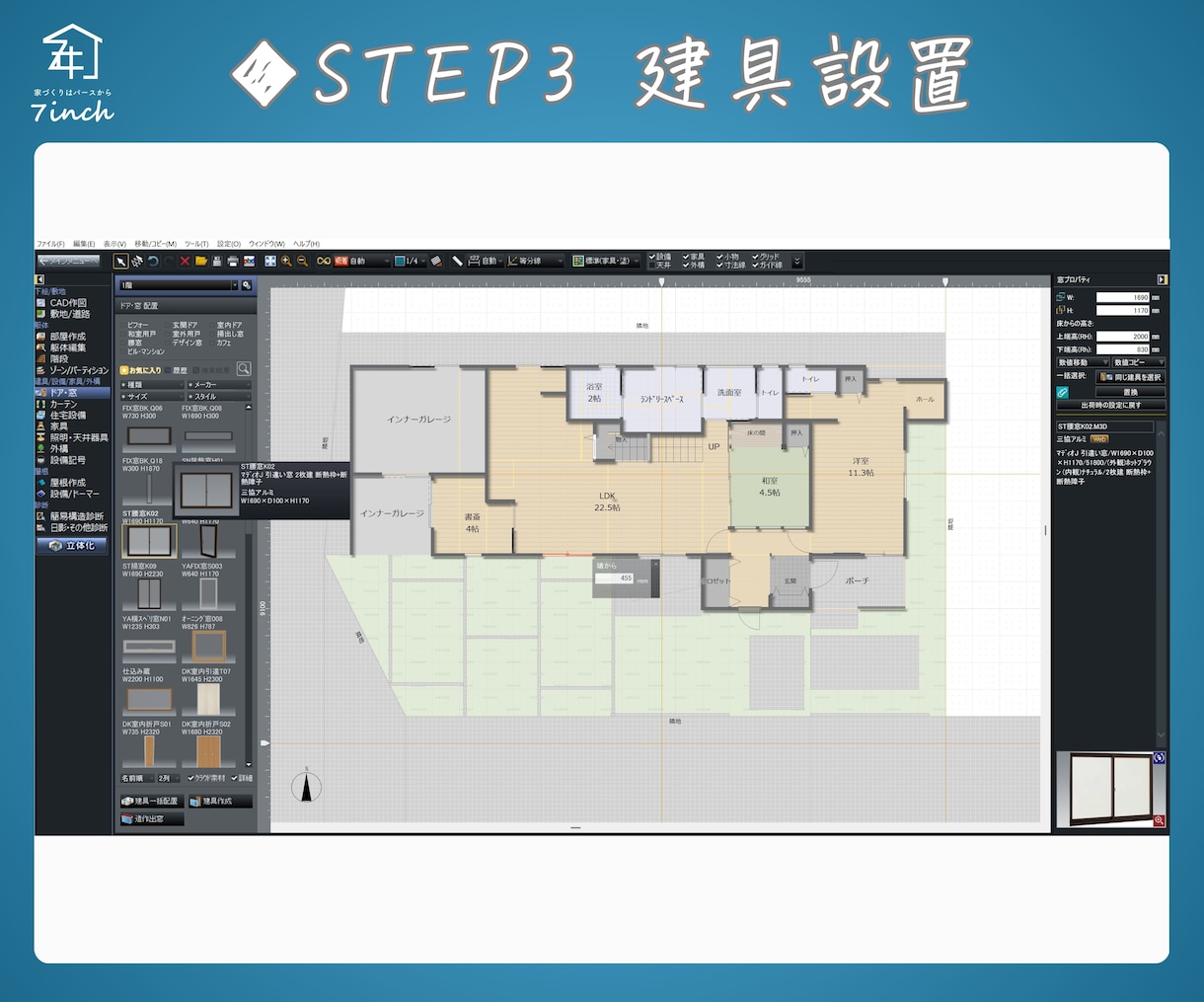Viewport: 1204px width, 1002px height.
Task: Click the 立体化 button
Action: tap(72, 545)
